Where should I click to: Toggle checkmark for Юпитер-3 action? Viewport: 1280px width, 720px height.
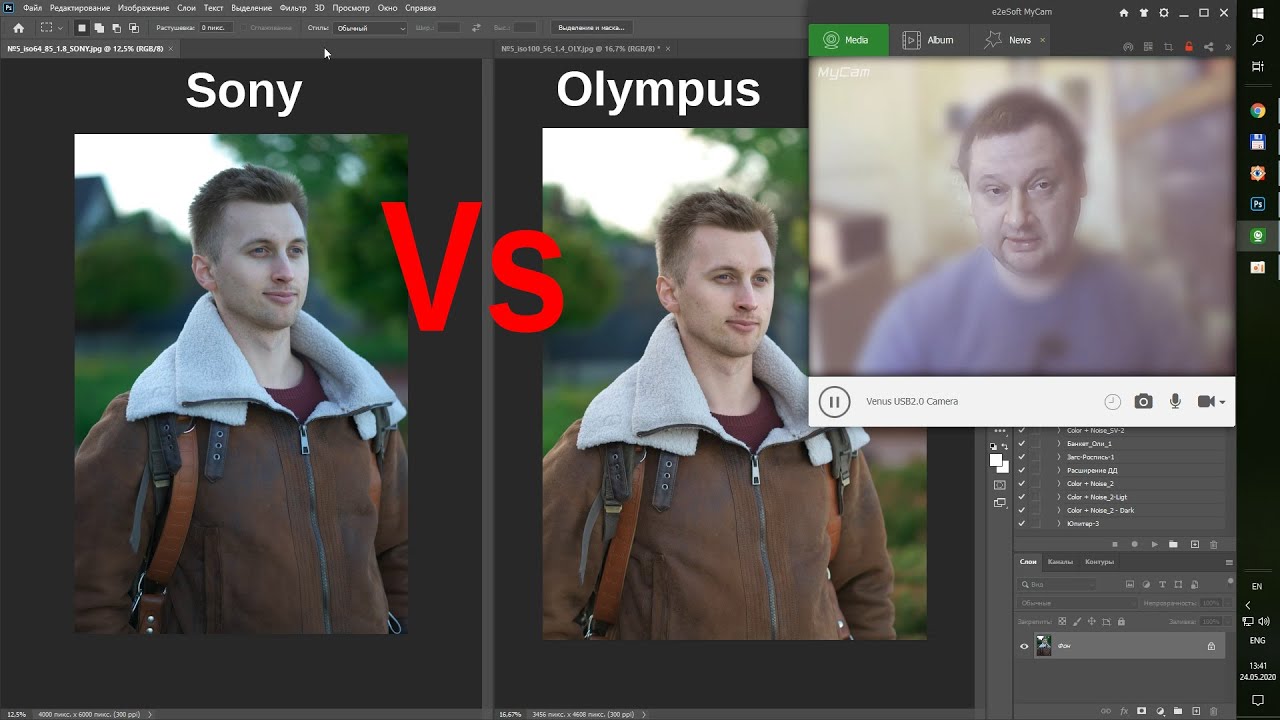pos(1021,523)
